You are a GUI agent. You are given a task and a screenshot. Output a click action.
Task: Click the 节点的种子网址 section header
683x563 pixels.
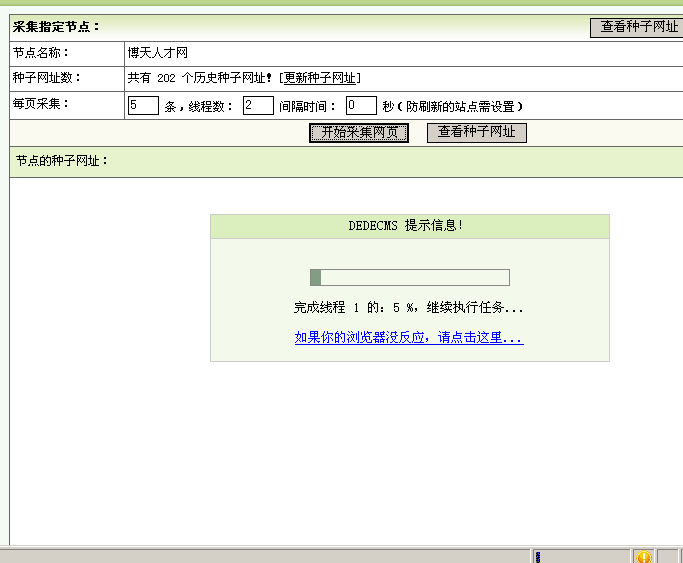61,161
